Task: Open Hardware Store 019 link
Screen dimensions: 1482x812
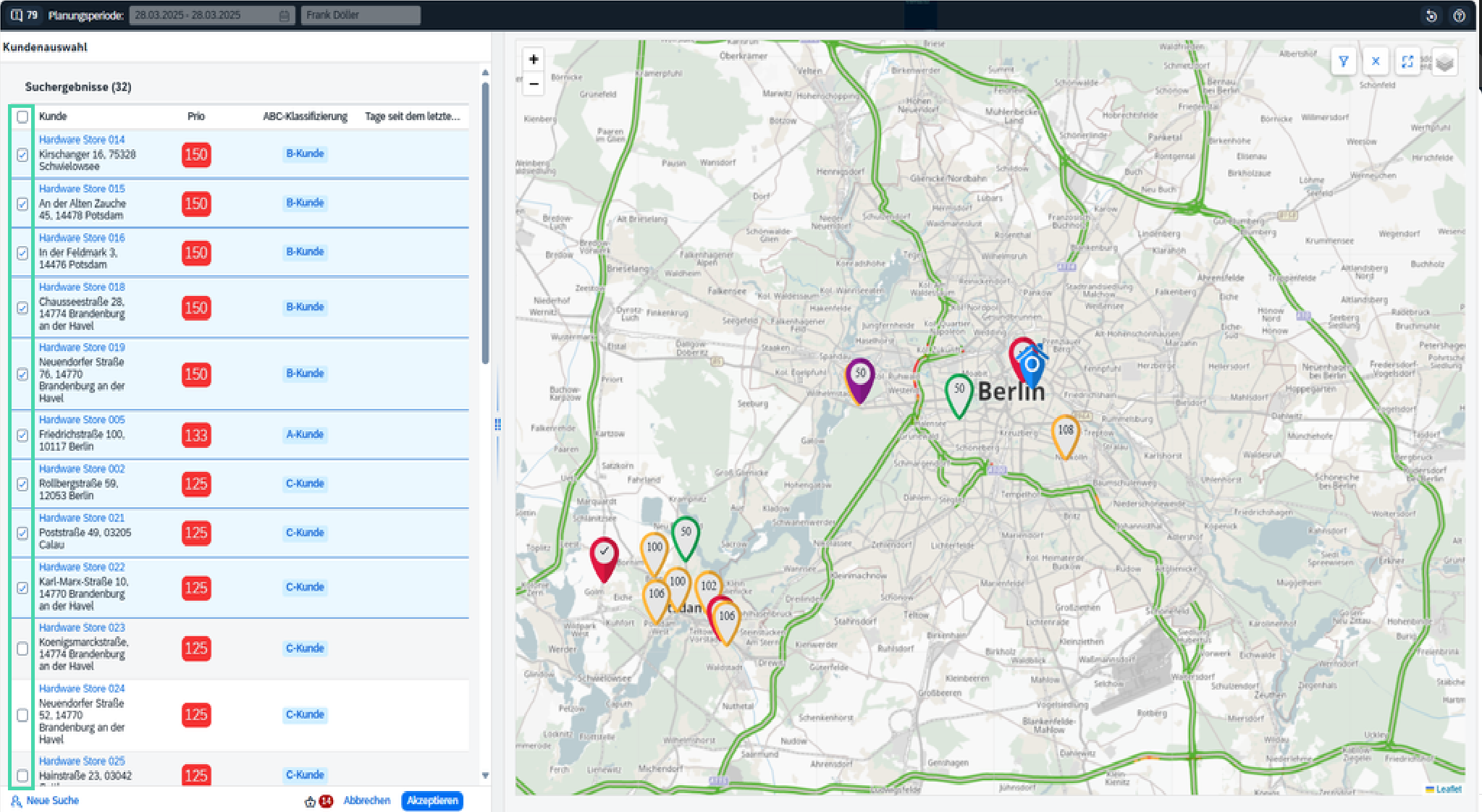Action: 82,347
